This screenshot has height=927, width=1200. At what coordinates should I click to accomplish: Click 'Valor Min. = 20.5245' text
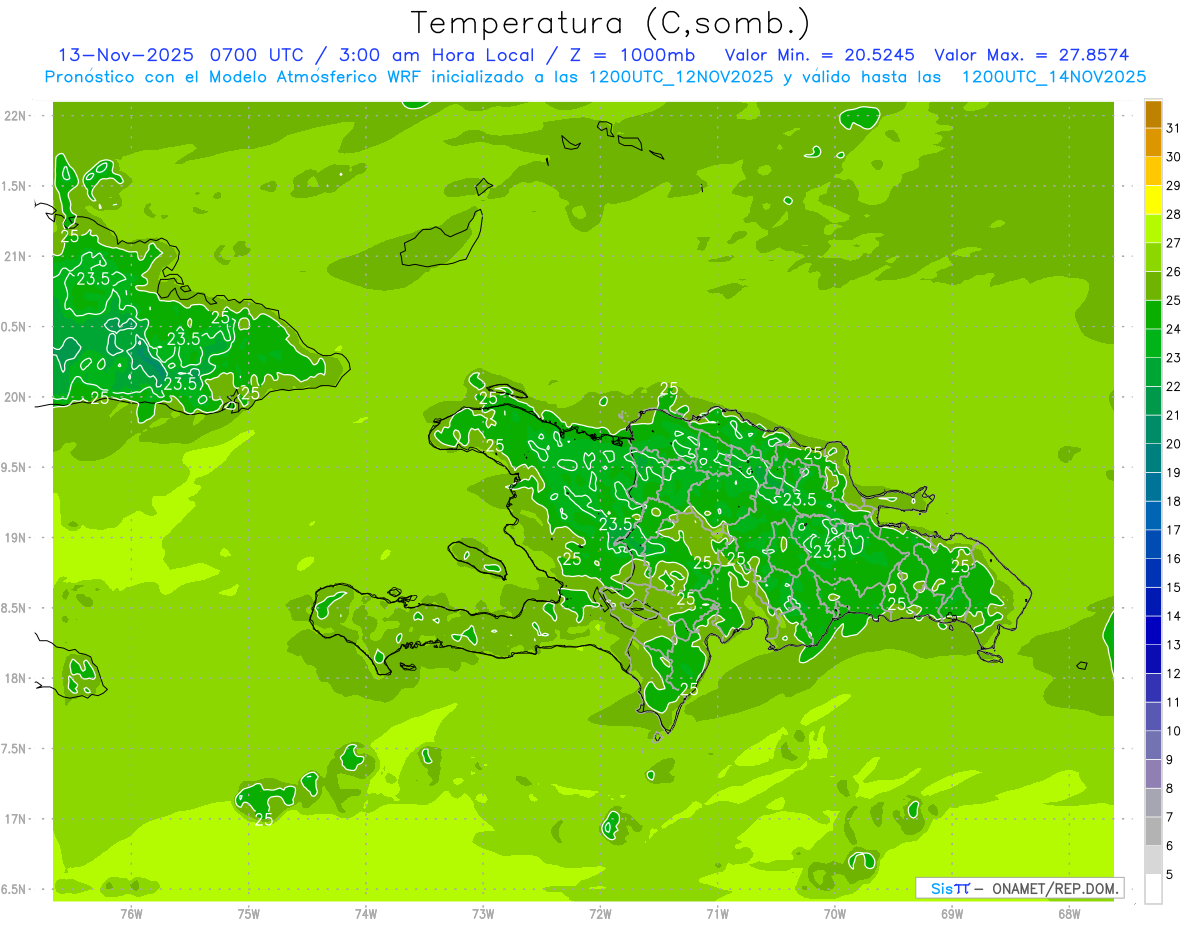pos(820,55)
